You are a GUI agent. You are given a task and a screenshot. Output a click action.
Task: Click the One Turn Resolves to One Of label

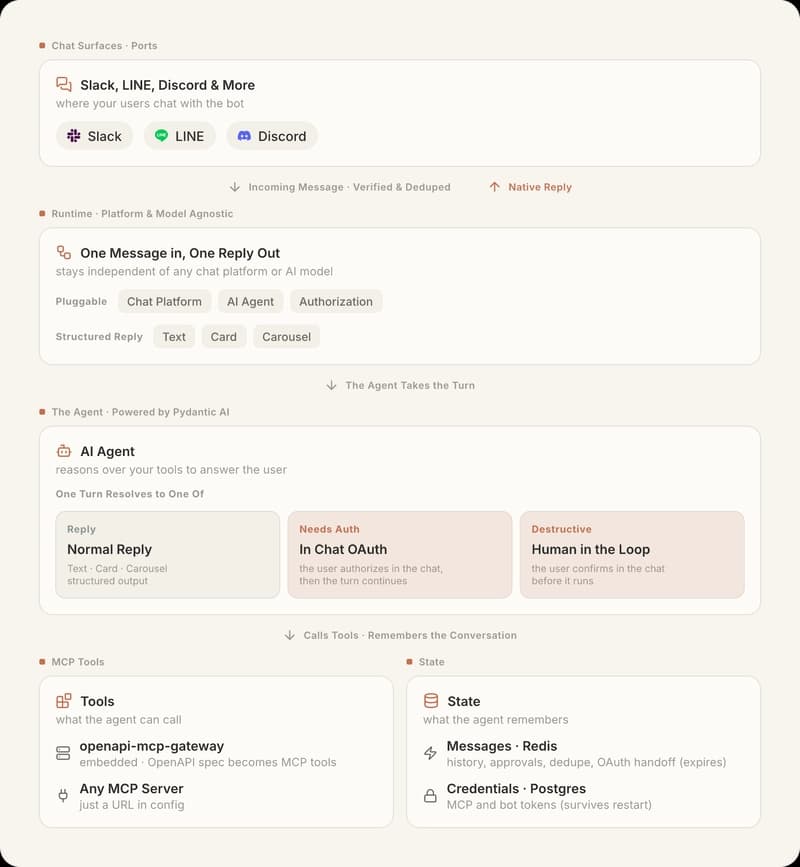[130, 494]
